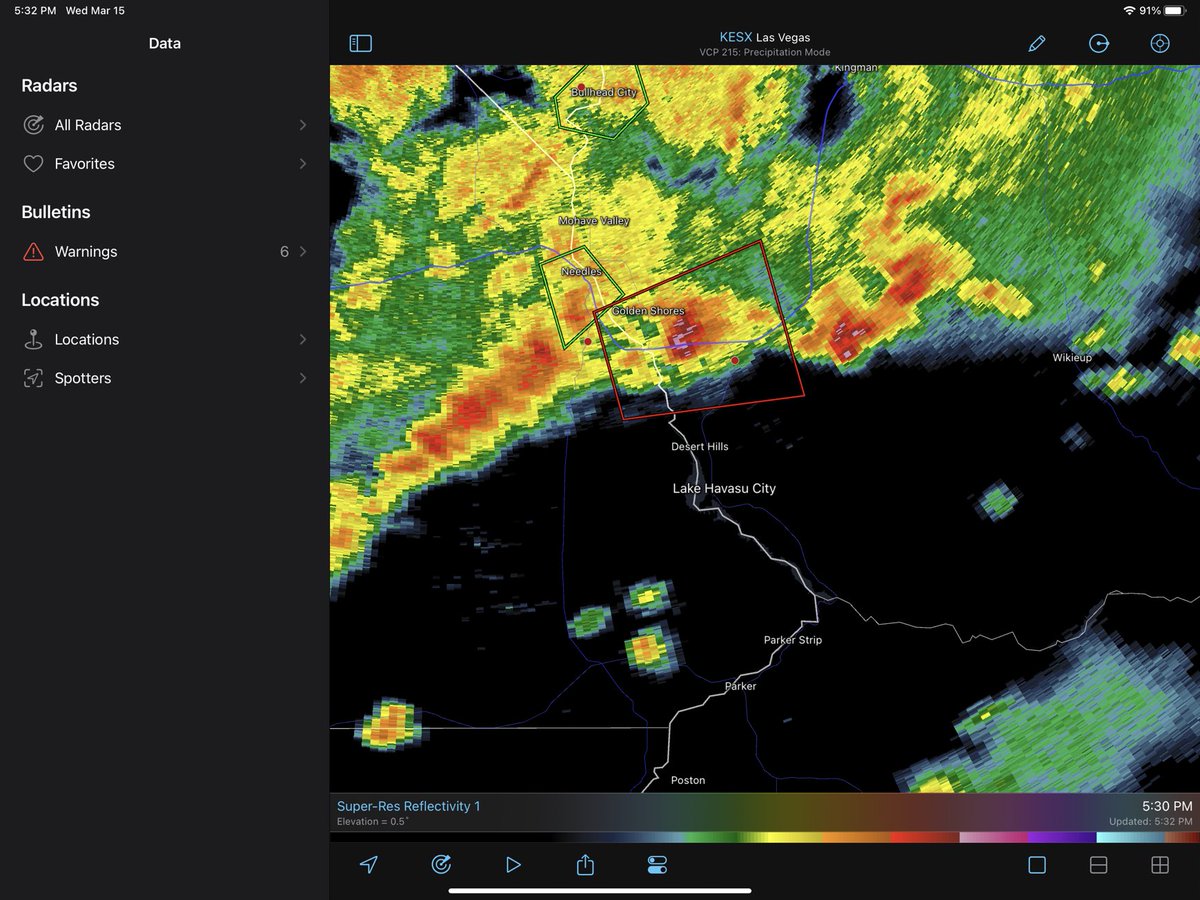Tap the Wikieup map label
1200x900 pixels.
1071,357
